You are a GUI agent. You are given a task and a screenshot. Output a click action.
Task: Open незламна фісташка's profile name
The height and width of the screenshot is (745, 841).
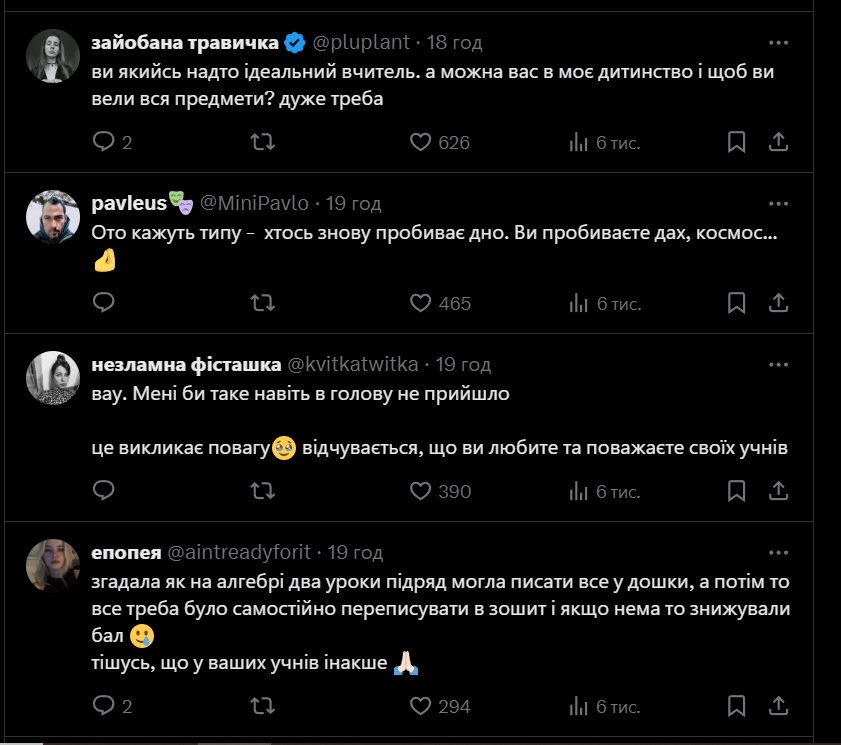point(186,364)
